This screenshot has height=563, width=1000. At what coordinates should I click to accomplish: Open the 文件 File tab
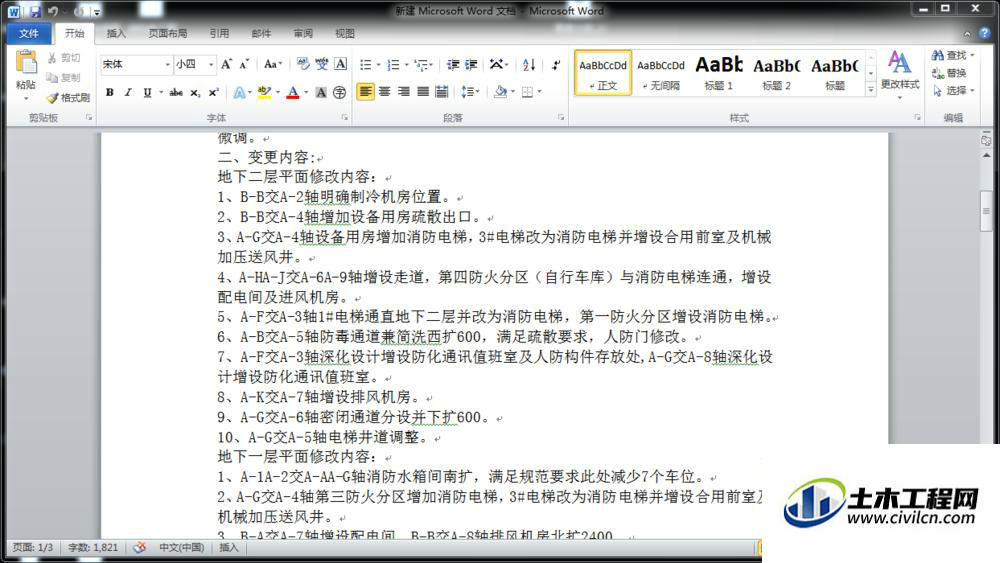click(x=29, y=33)
